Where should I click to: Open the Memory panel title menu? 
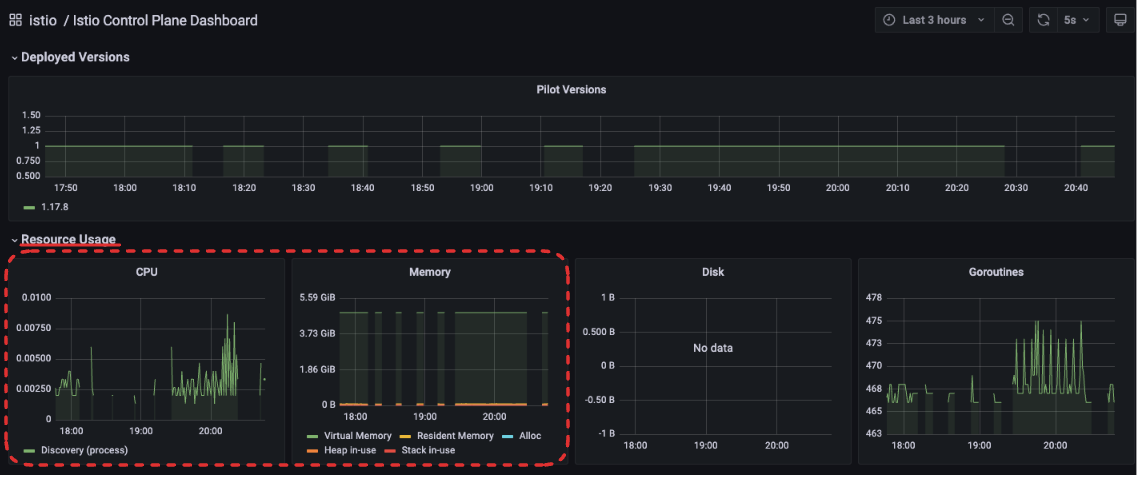pos(430,272)
